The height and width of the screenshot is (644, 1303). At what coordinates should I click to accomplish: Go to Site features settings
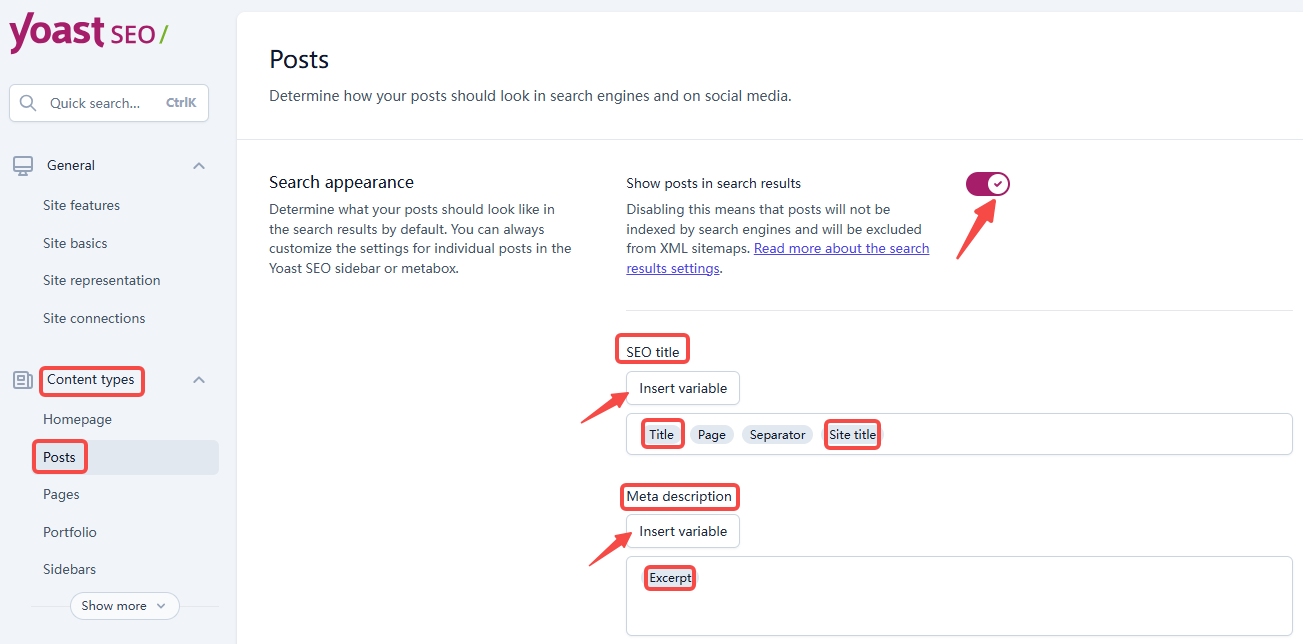point(80,205)
